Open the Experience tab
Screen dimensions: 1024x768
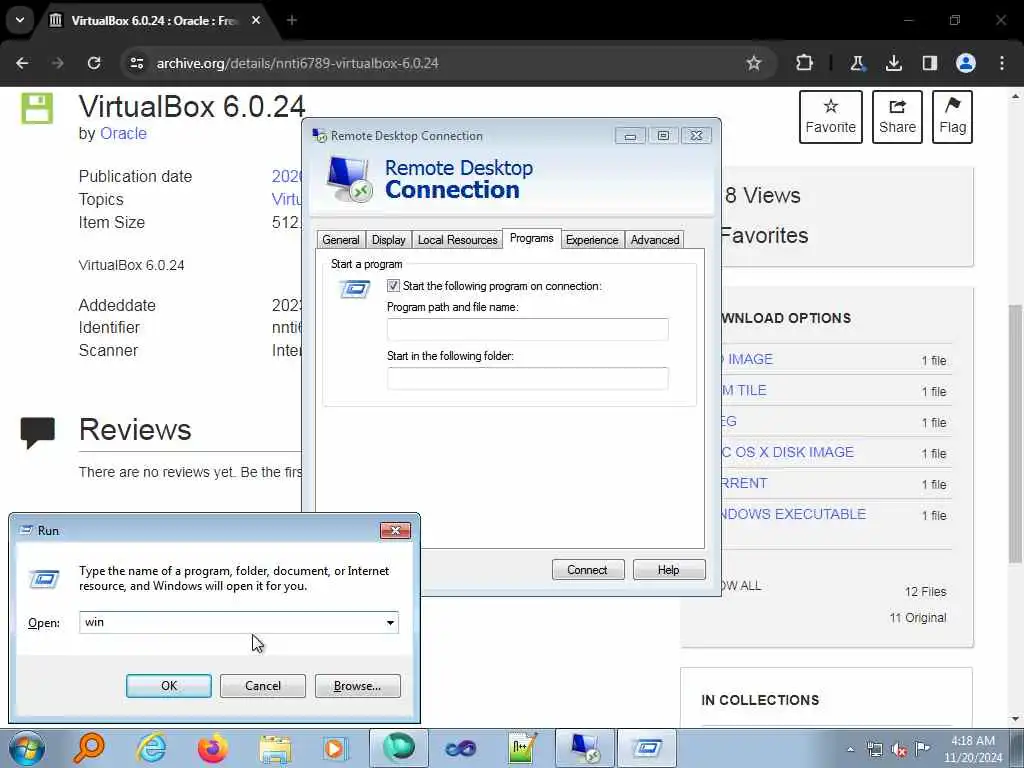pos(592,240)
